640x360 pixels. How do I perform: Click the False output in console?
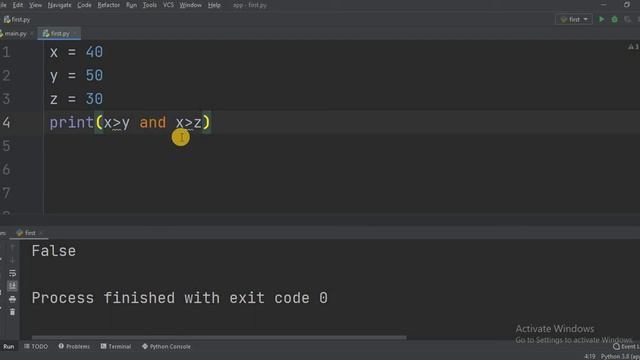click(x=54, y=251)
